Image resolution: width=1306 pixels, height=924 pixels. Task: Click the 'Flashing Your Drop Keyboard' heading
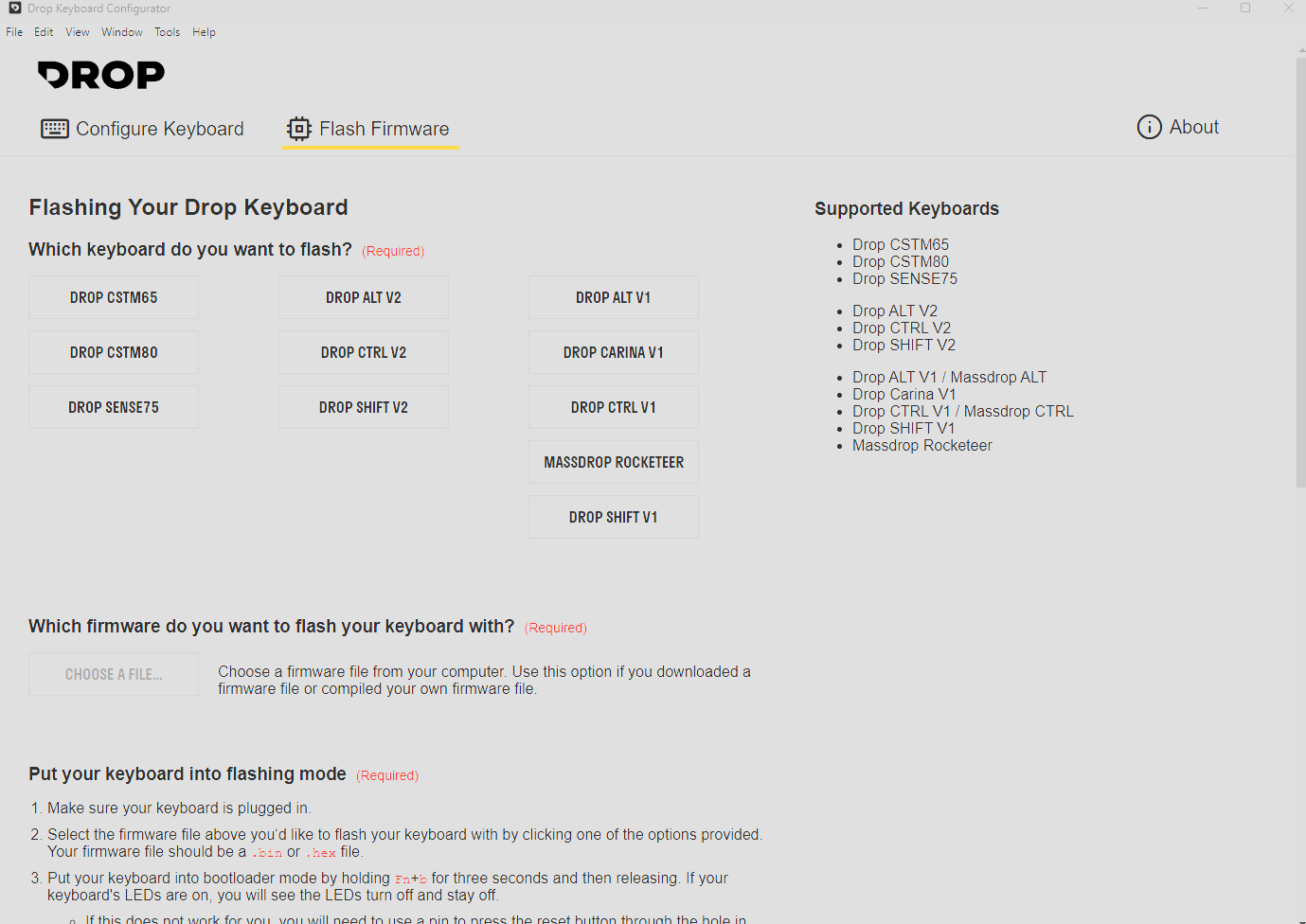point(188,207)
